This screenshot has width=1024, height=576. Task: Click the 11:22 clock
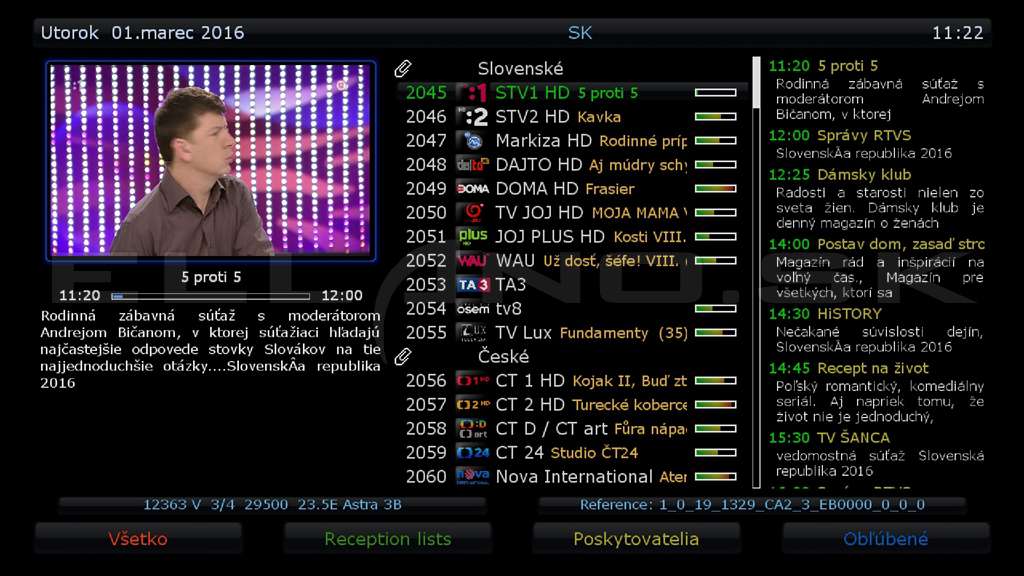click(x=957, y=33)
